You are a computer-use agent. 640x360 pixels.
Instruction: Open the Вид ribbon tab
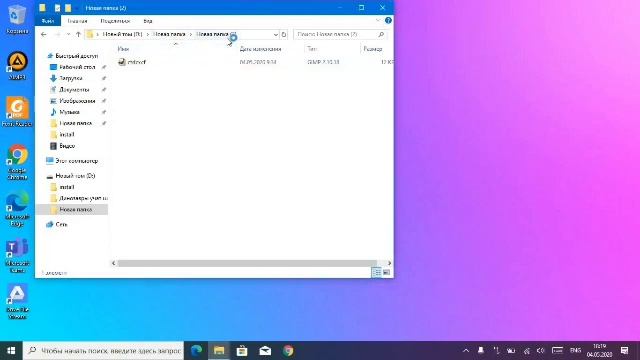[148, 20]
